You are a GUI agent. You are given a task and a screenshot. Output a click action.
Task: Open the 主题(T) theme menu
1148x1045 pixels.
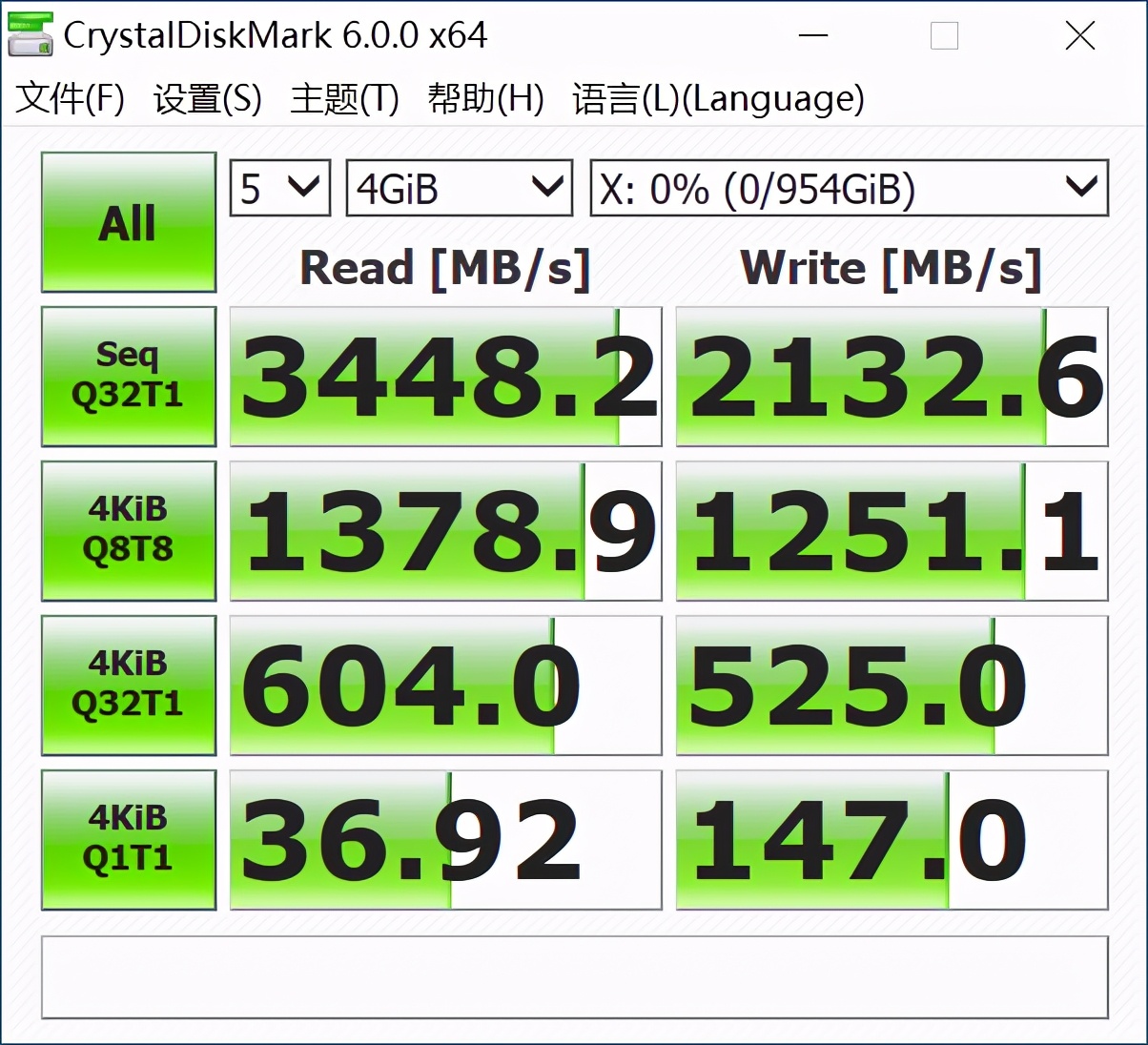click(x=344, y=98)
